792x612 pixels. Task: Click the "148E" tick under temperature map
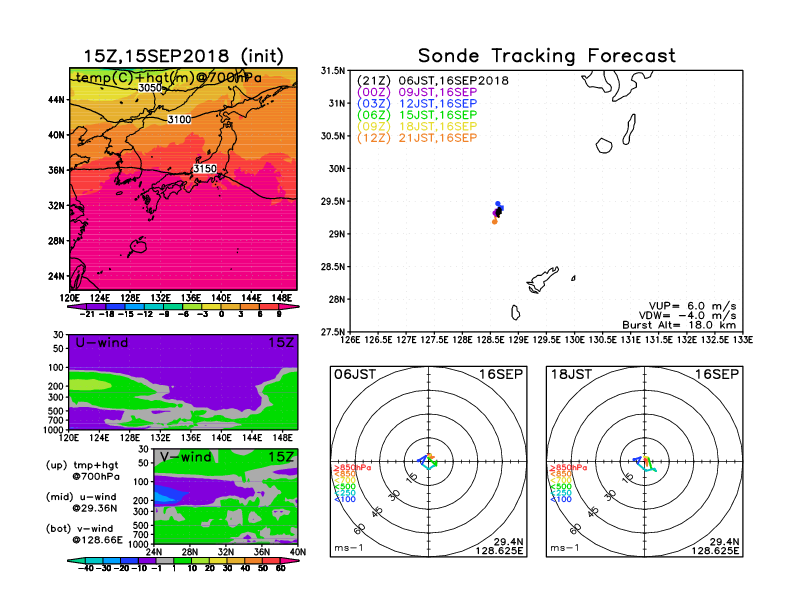coord(282,298)
